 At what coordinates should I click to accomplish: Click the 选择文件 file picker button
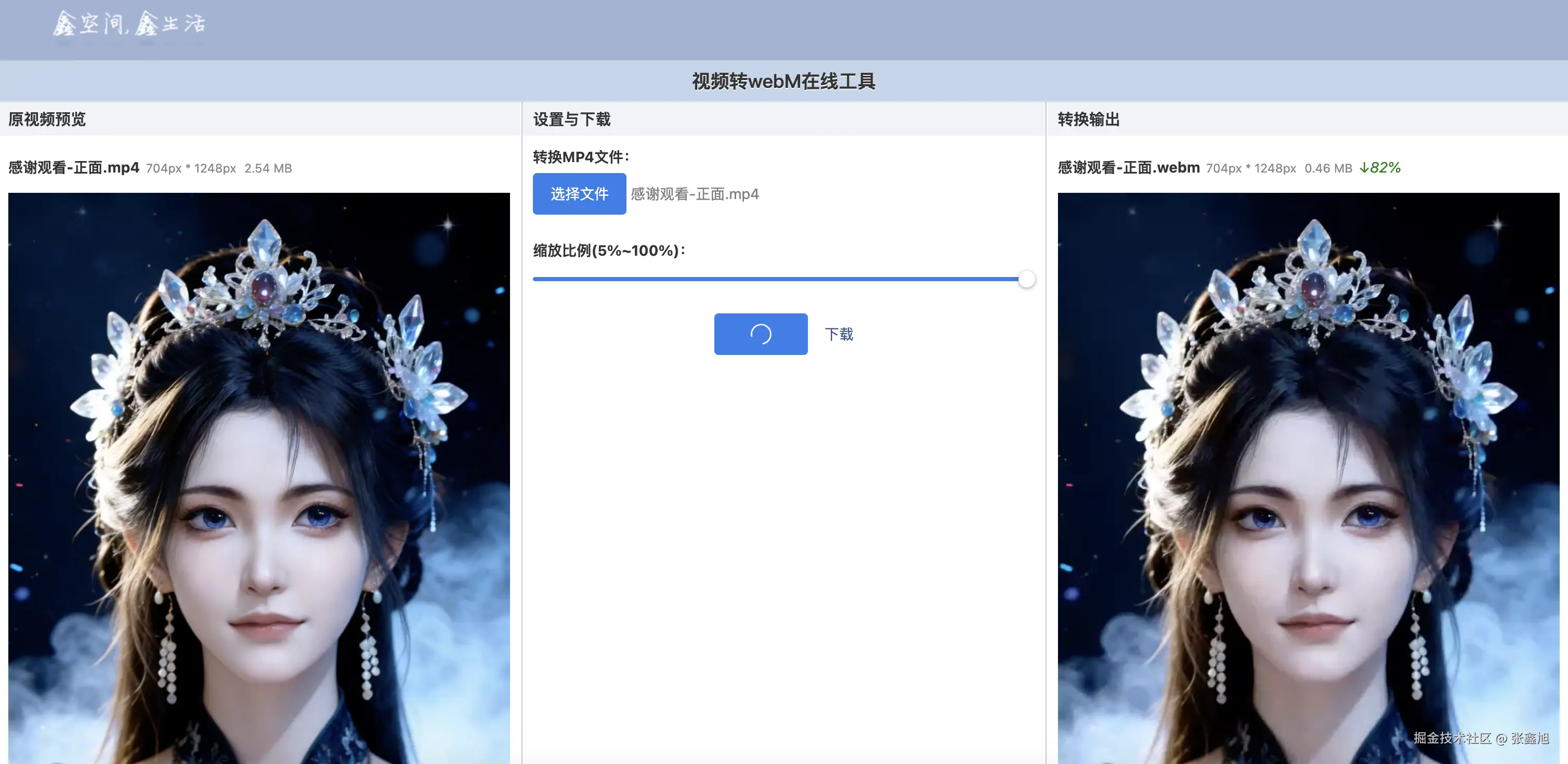(579, 193)
